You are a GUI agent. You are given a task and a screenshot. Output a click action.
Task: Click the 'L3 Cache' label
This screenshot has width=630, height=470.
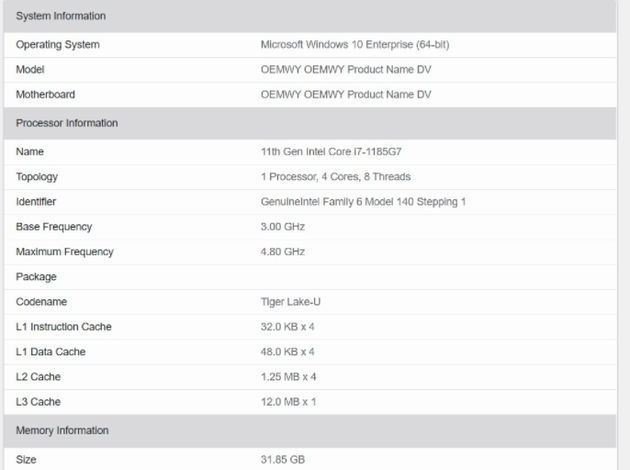coord(38,402)
